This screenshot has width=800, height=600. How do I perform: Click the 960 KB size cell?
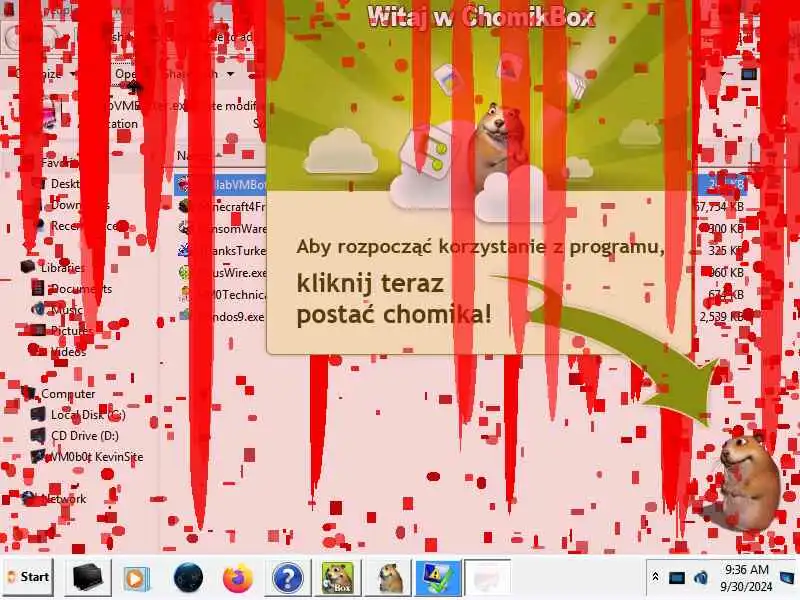(727, 272)
